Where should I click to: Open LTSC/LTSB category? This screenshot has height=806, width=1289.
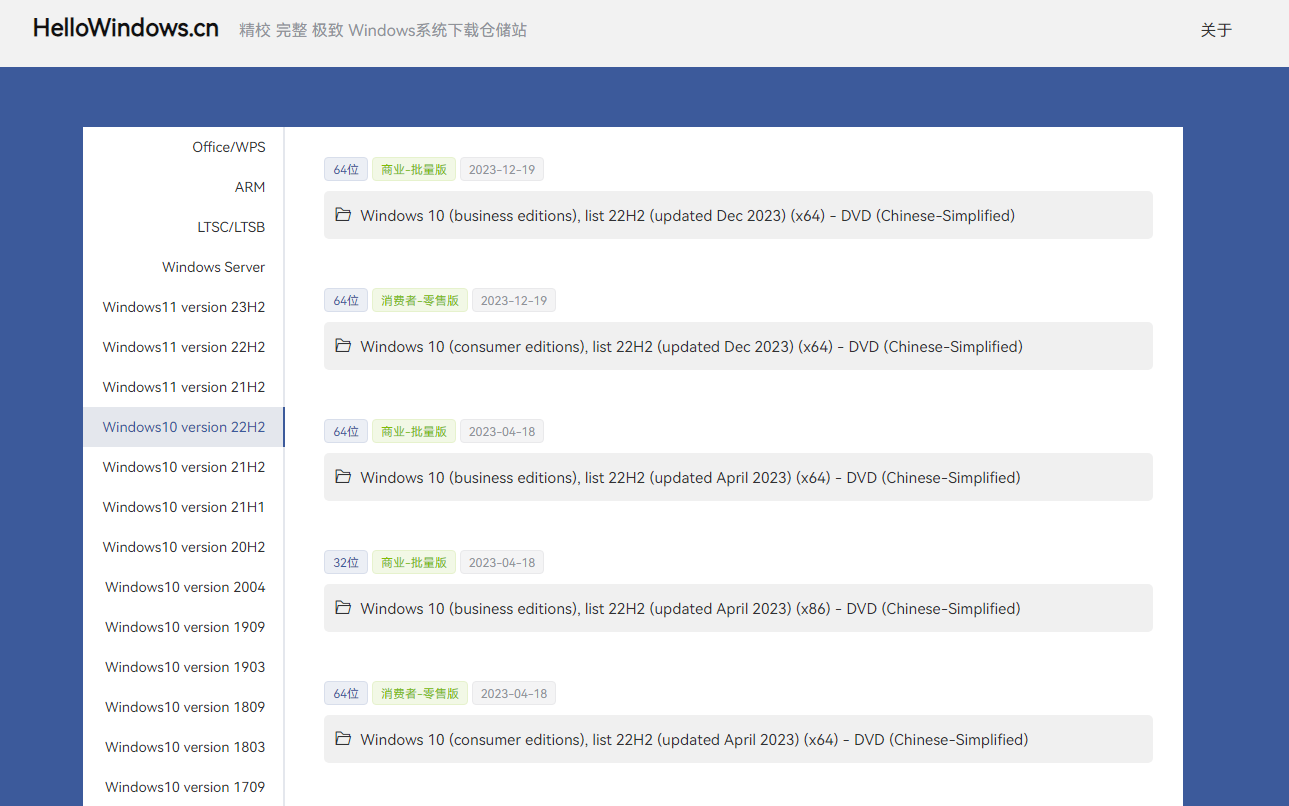coord(184,227)
